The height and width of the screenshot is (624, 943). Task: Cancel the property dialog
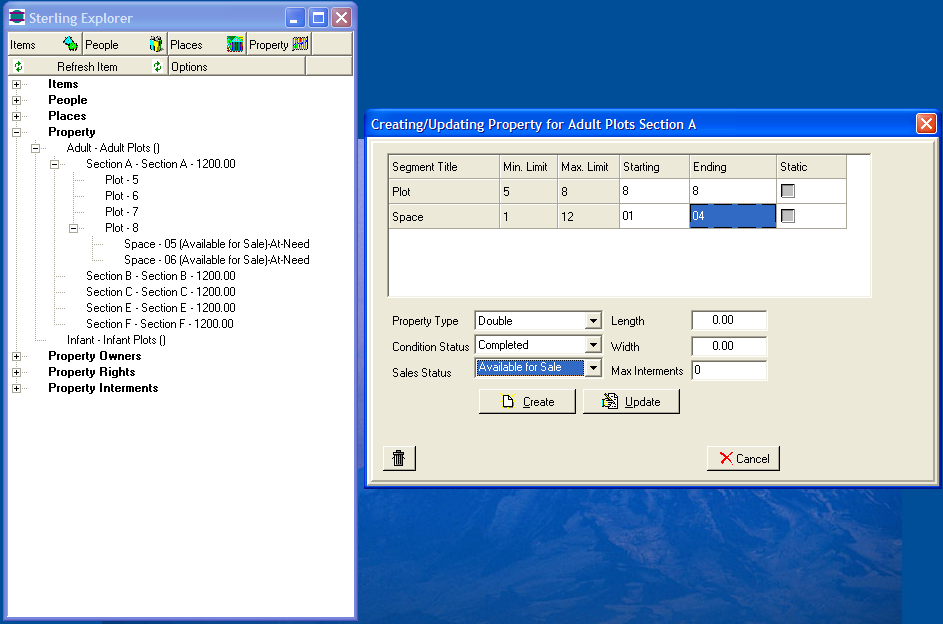tap(743, 458)
